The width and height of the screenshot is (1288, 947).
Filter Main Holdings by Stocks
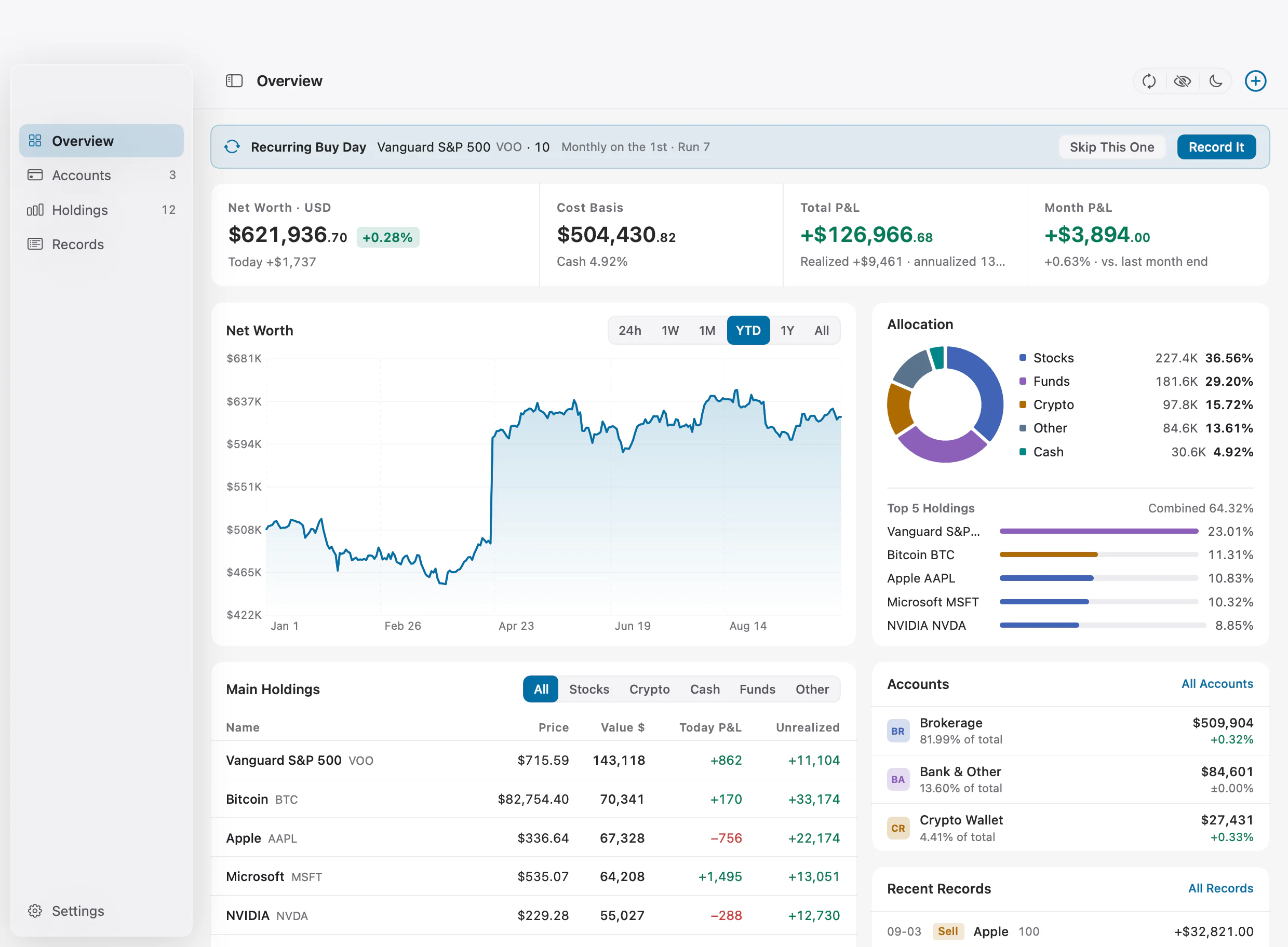589,689
